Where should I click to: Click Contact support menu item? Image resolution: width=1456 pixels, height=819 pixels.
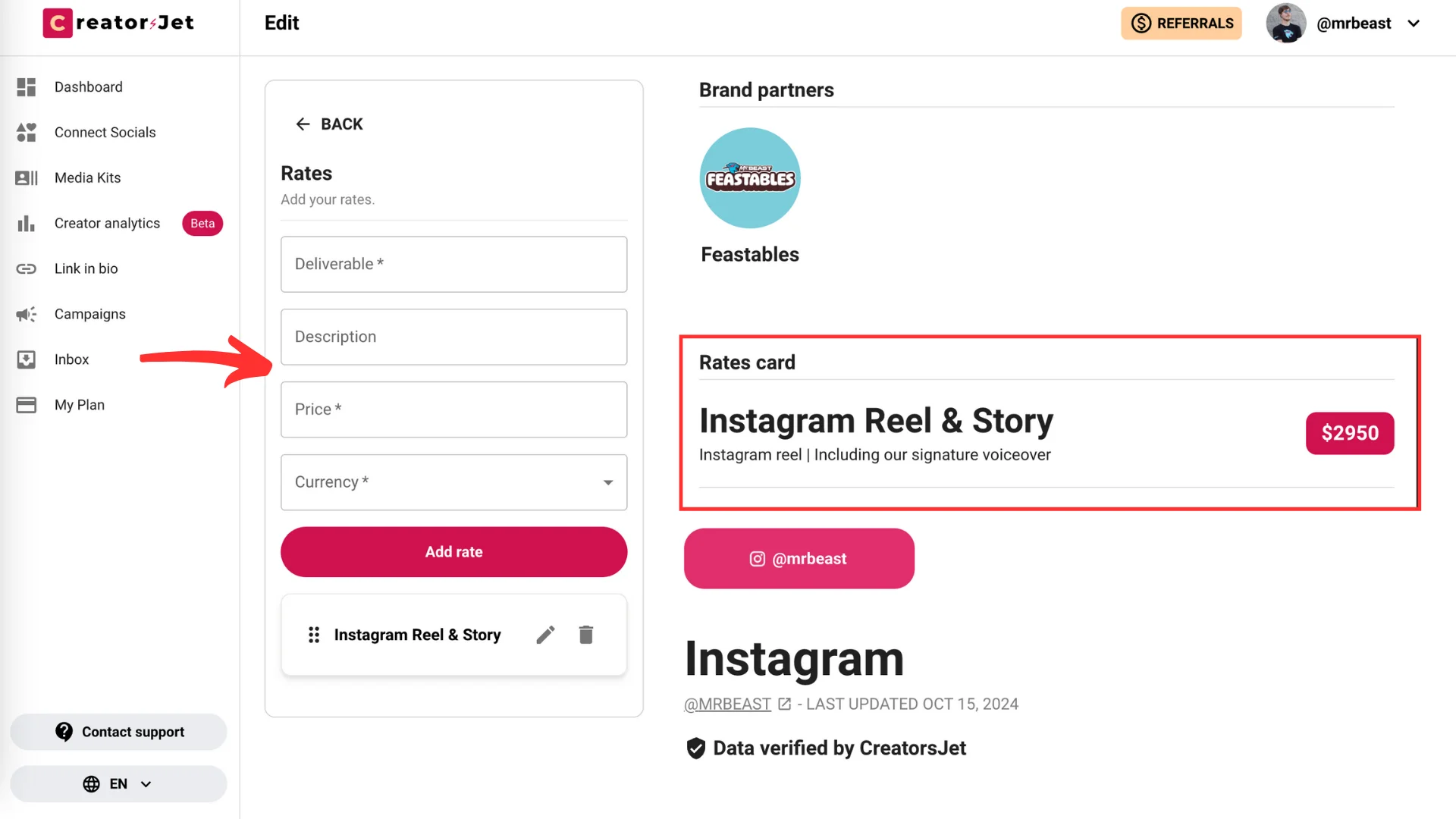120,731
